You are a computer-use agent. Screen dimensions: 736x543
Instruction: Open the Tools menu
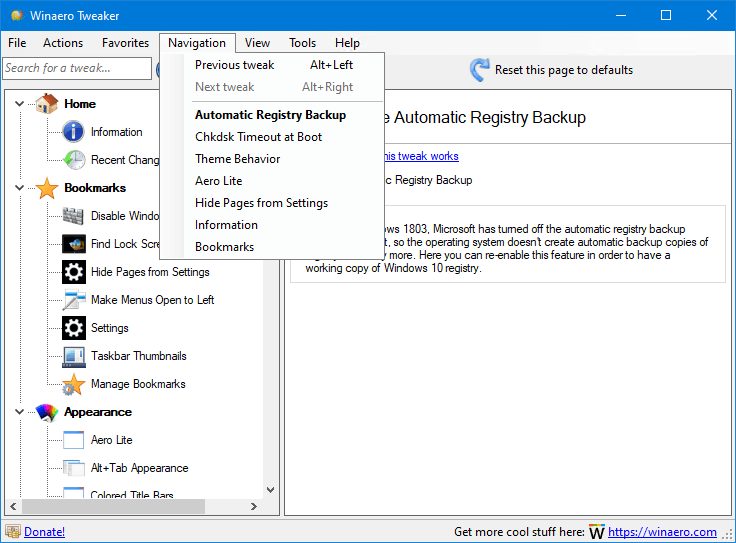point(302,43)
